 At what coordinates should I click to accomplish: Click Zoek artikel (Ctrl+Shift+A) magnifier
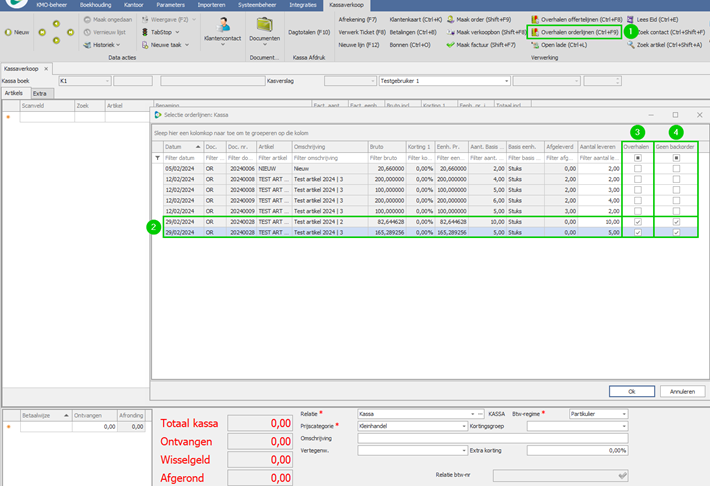[630, 45]
